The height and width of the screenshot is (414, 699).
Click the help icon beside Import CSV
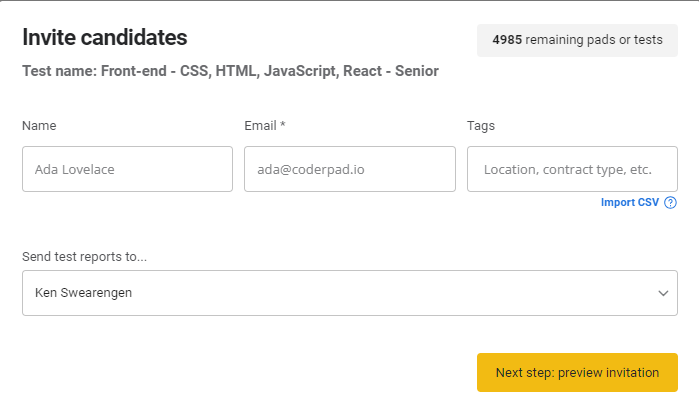pos(670,202)
